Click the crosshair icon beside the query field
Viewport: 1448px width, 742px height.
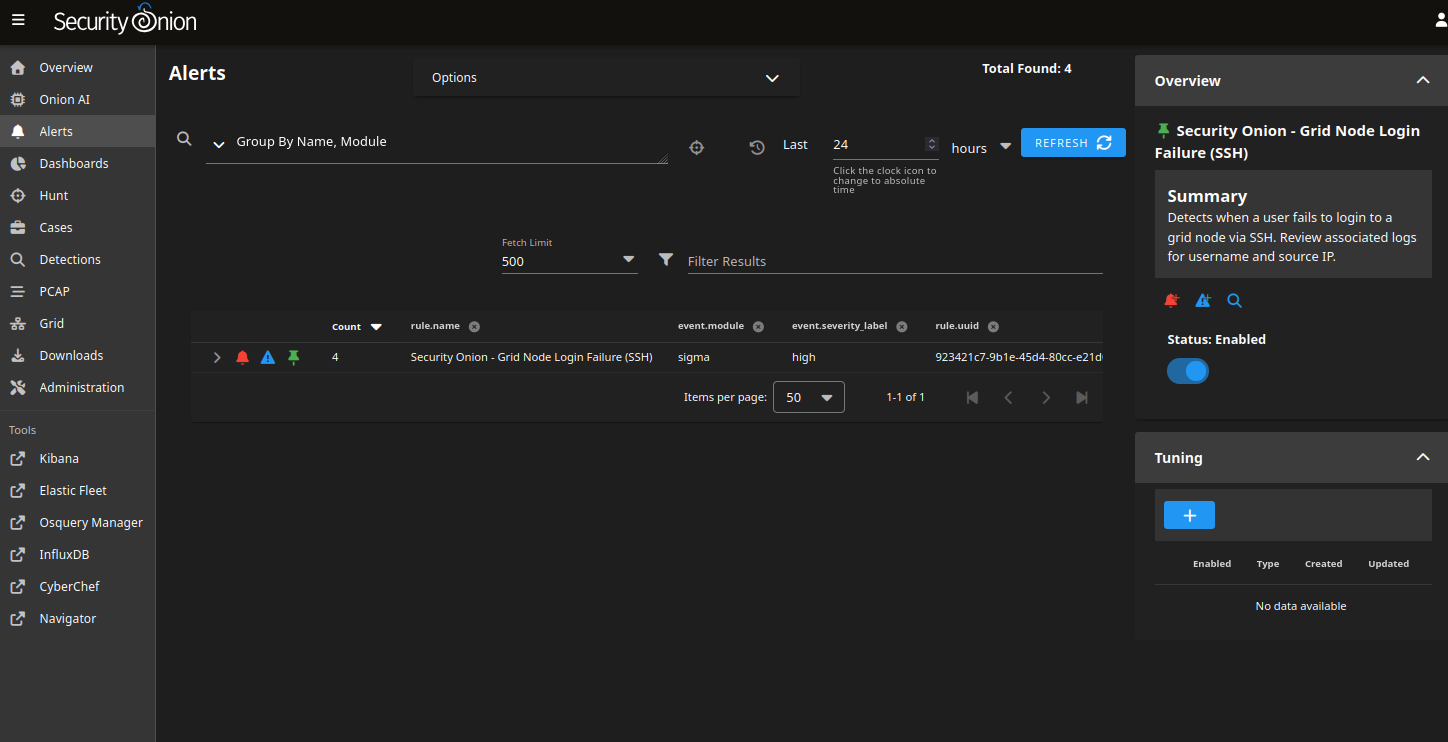[697, 147]
